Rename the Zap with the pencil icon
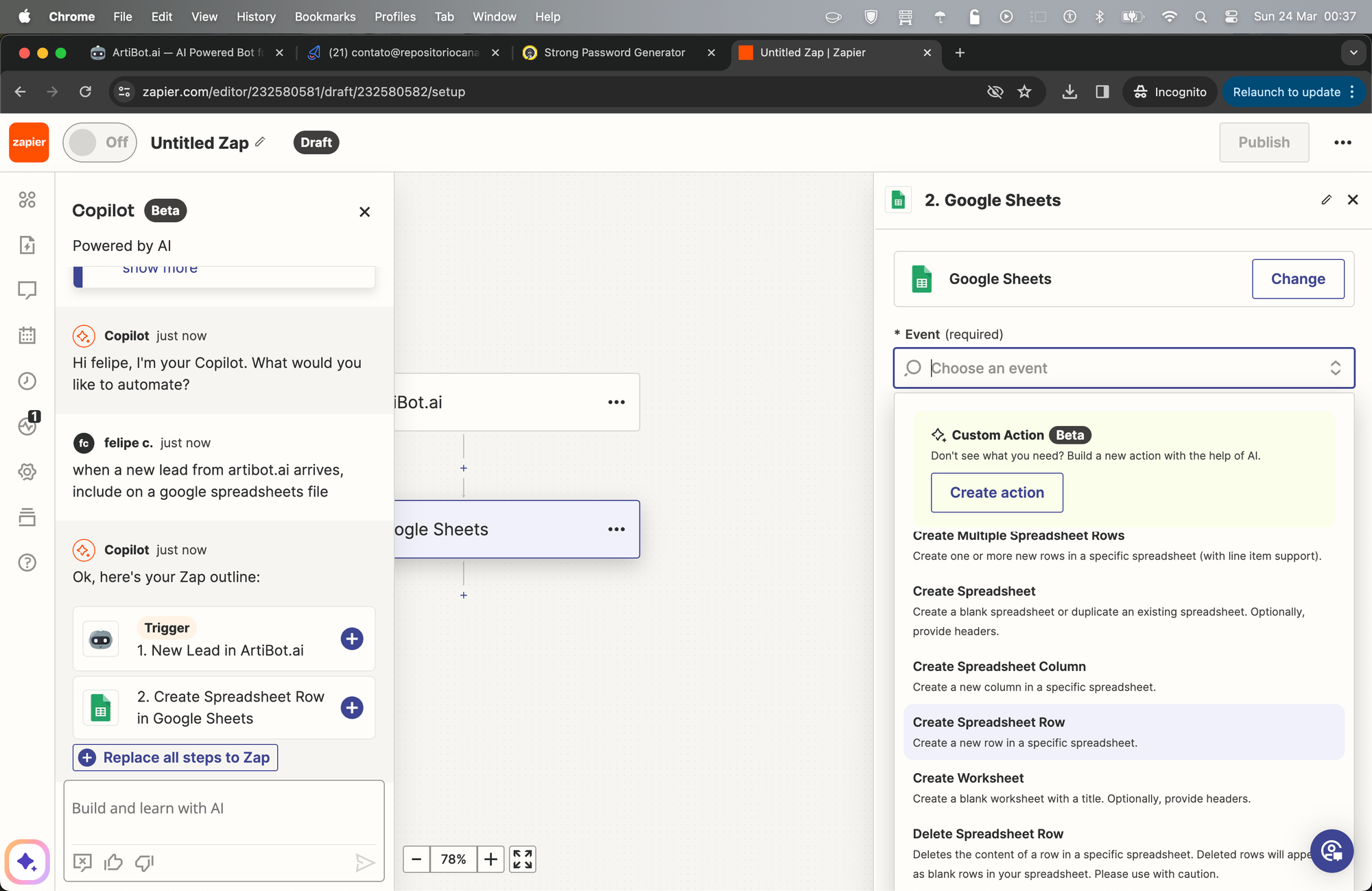 [x=260, y=142]
